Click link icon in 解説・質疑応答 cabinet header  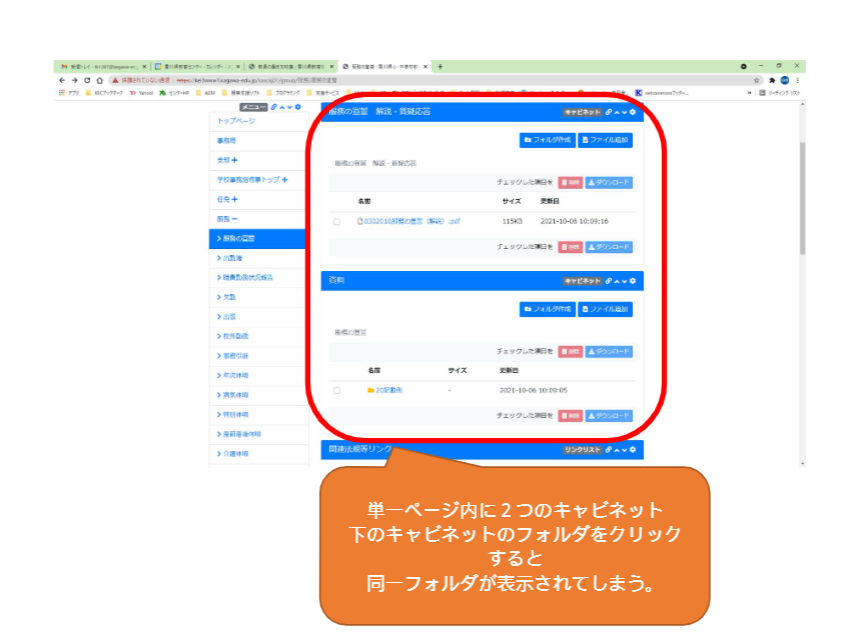pos(609,112)
